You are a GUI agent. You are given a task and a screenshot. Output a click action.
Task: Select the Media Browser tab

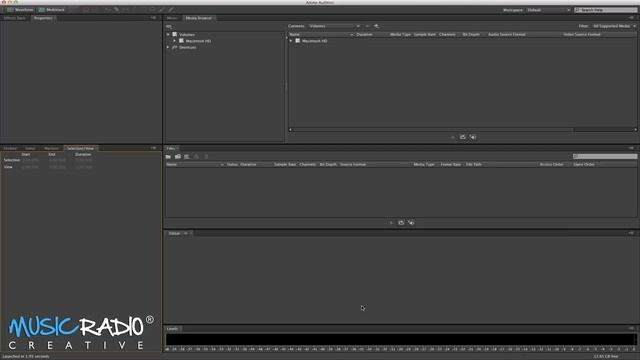(199, 18)
